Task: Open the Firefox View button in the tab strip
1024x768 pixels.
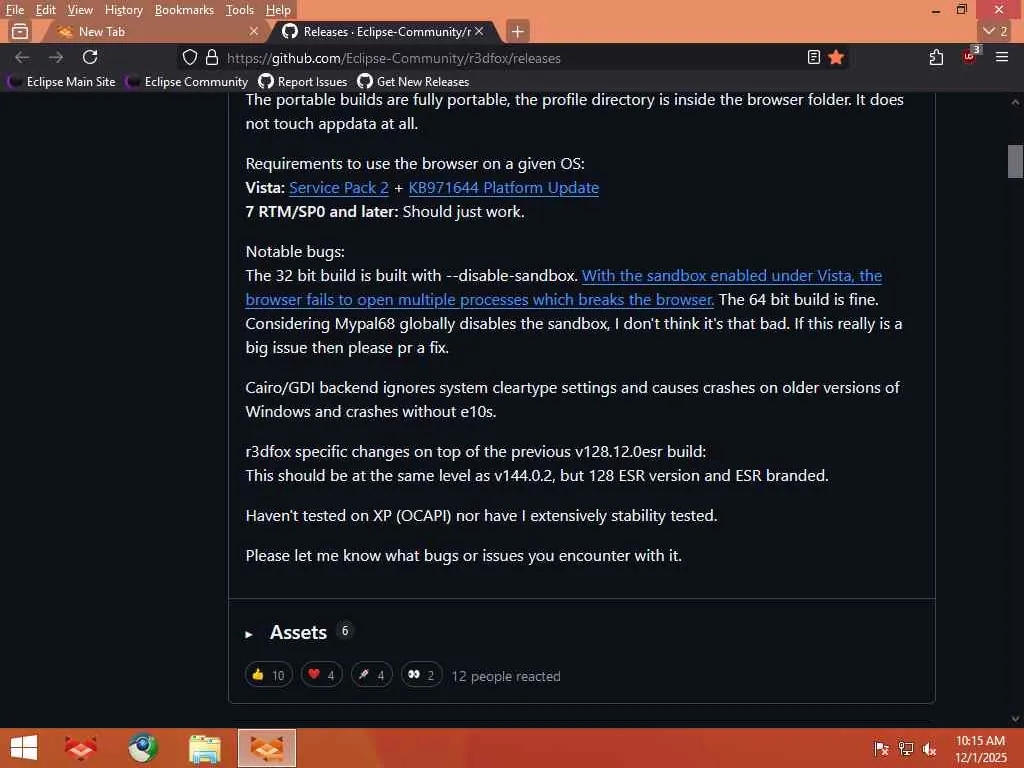Action: [x=20, y=31]
